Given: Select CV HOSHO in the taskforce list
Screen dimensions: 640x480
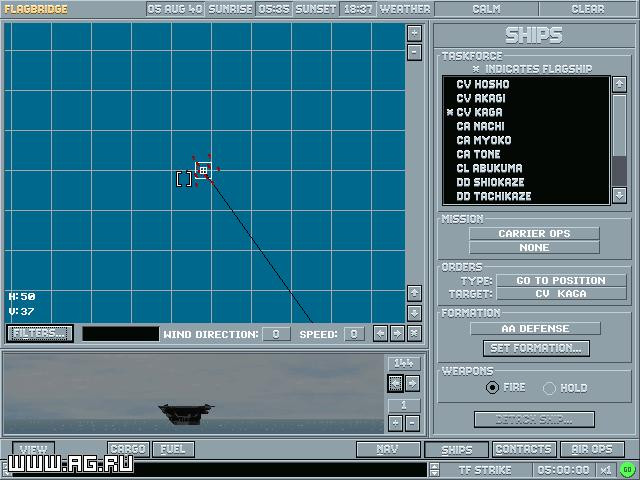Looking at the screenshot, I should point(526,84).
